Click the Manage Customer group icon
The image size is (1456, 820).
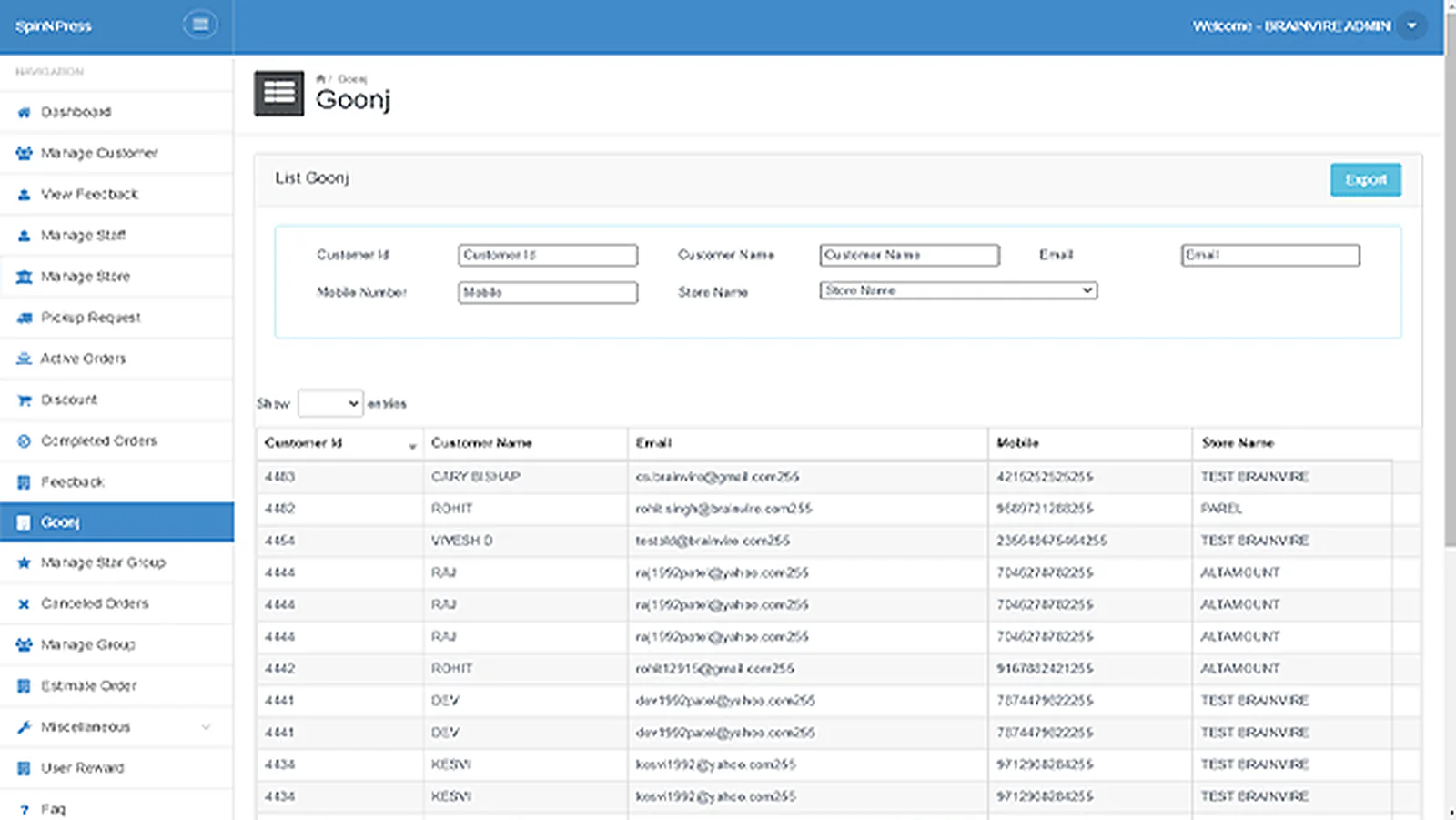[x=25, y=154]
